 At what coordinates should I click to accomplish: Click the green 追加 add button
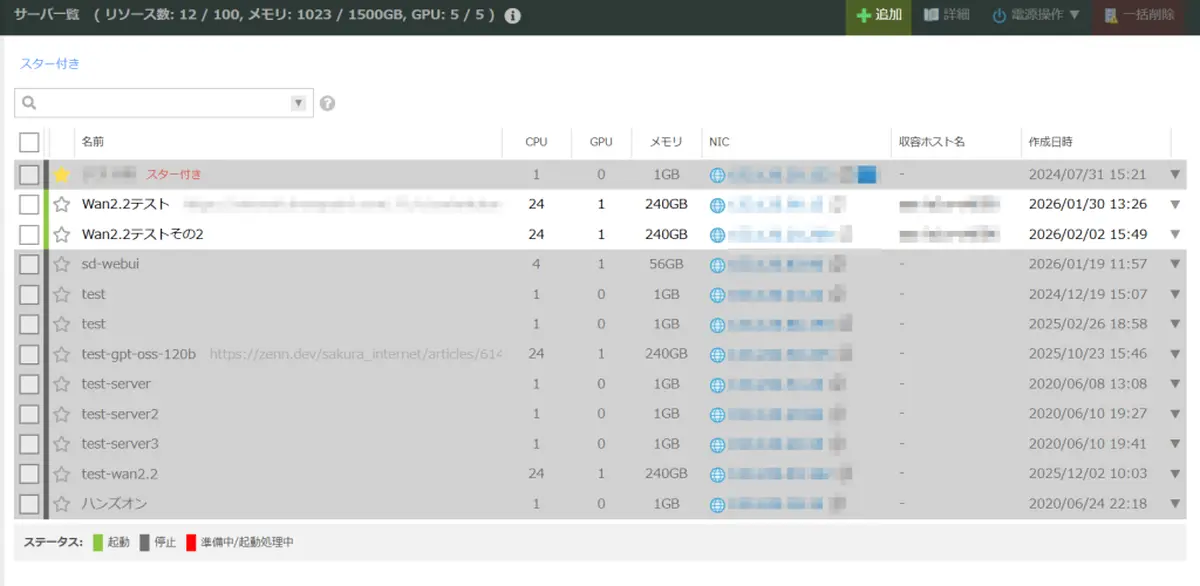point(879,16)
